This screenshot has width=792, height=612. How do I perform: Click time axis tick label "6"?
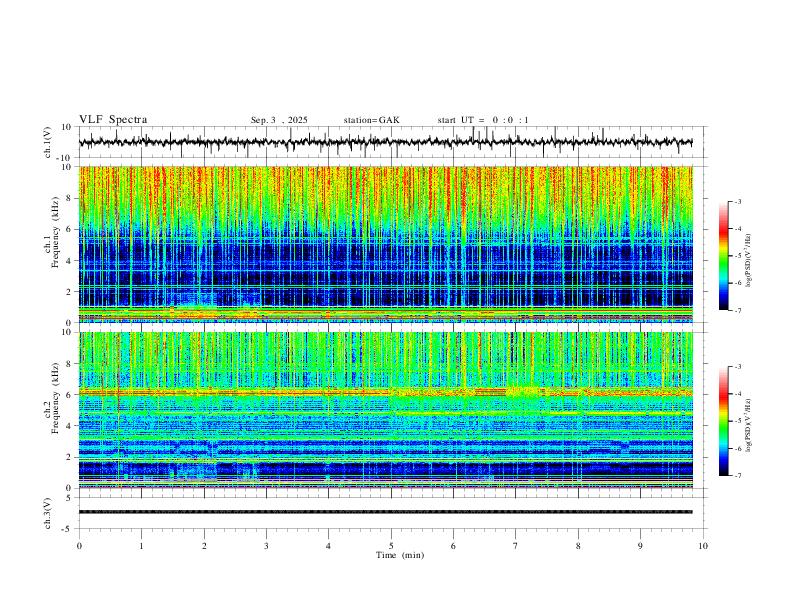pos(454,546)
